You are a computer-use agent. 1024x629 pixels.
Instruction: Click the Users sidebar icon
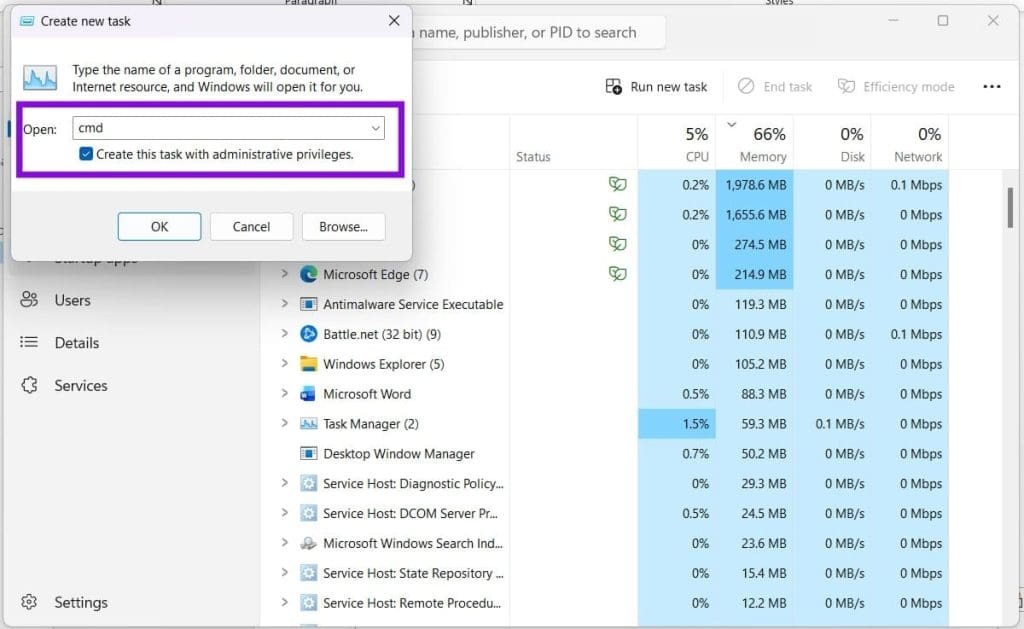click(29, 300)
